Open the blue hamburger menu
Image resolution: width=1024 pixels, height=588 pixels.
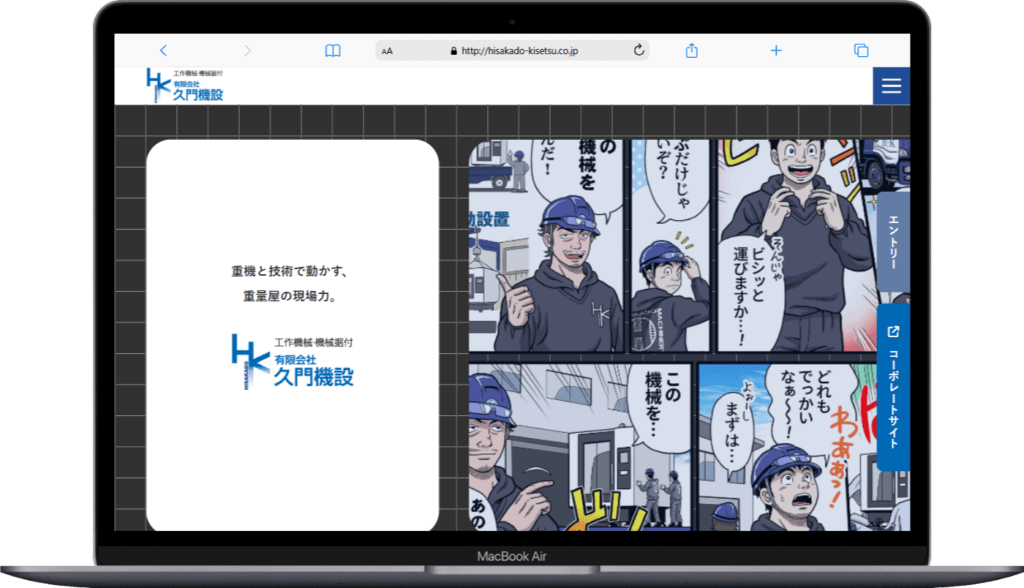point(891,86)
